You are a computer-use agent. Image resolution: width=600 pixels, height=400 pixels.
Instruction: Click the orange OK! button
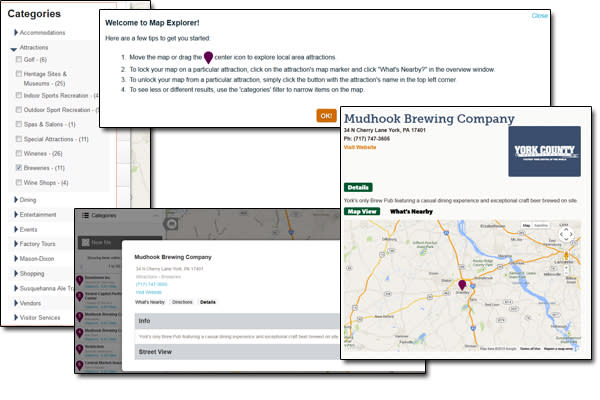(326, 116)
